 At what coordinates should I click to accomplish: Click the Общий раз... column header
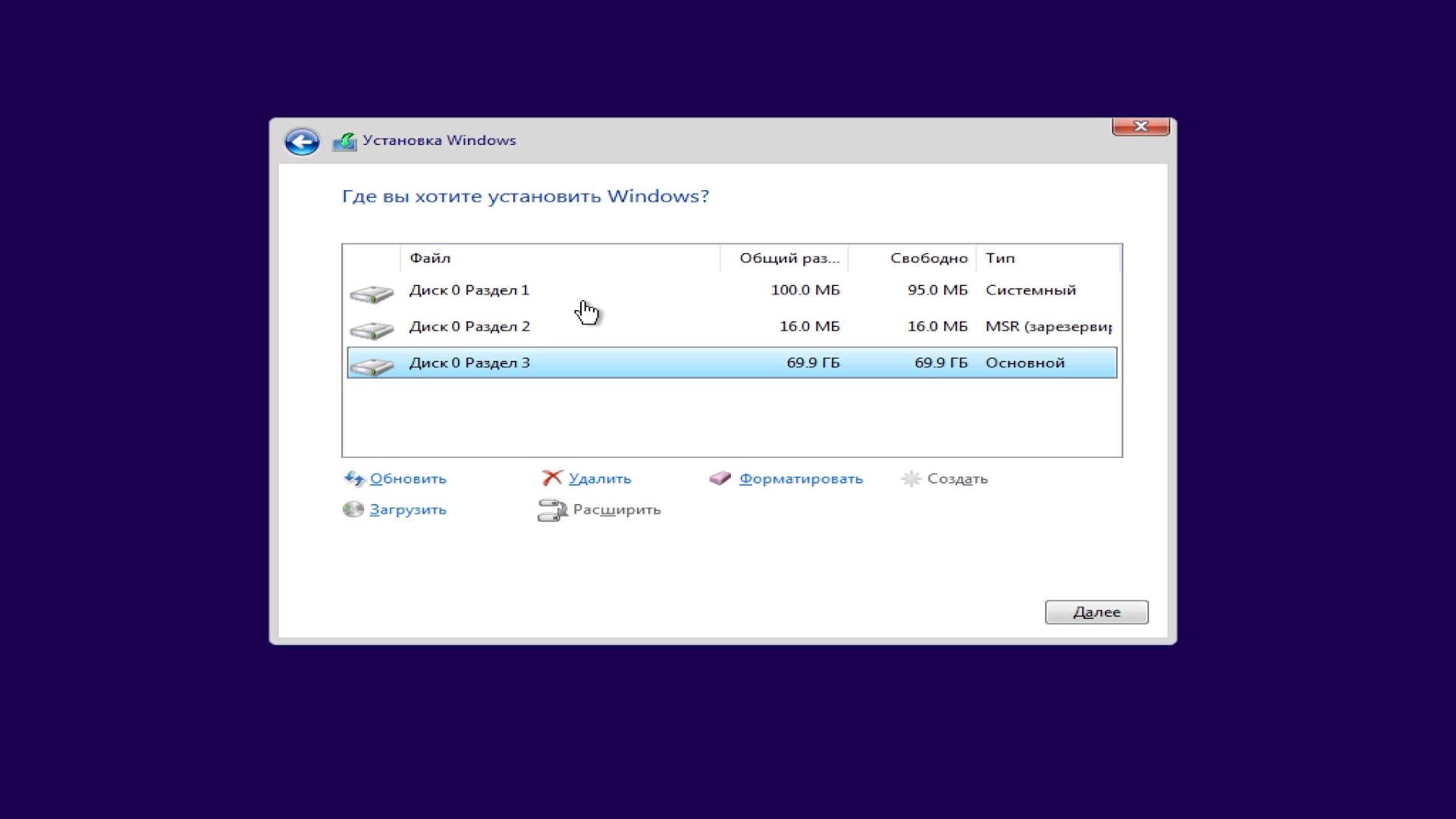[784, 258]
